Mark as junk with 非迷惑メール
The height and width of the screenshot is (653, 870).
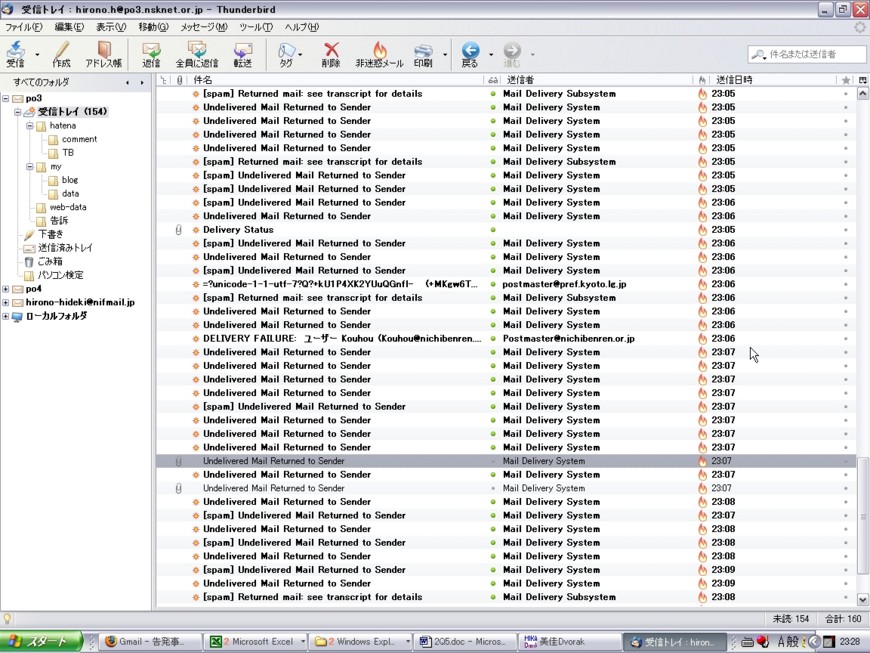pos(380,54)
